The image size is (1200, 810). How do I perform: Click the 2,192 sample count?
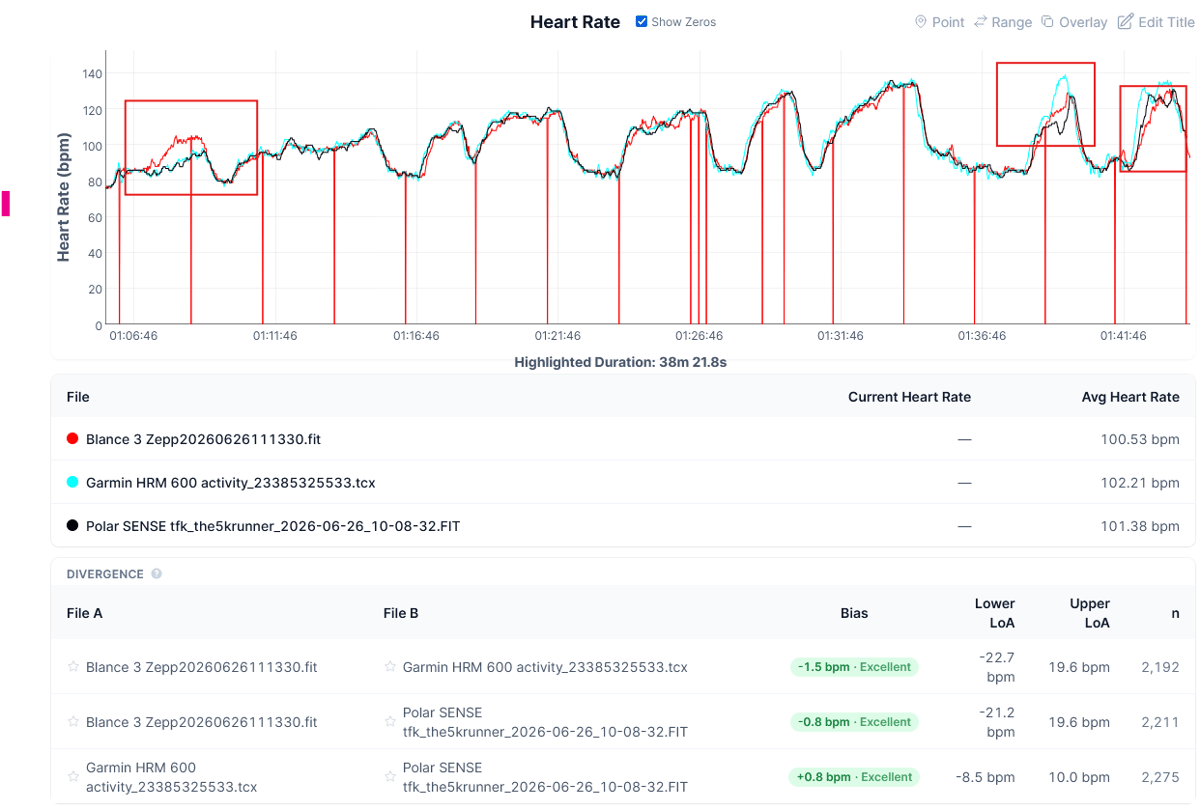pyautogui.click(x=1160, y=667)
